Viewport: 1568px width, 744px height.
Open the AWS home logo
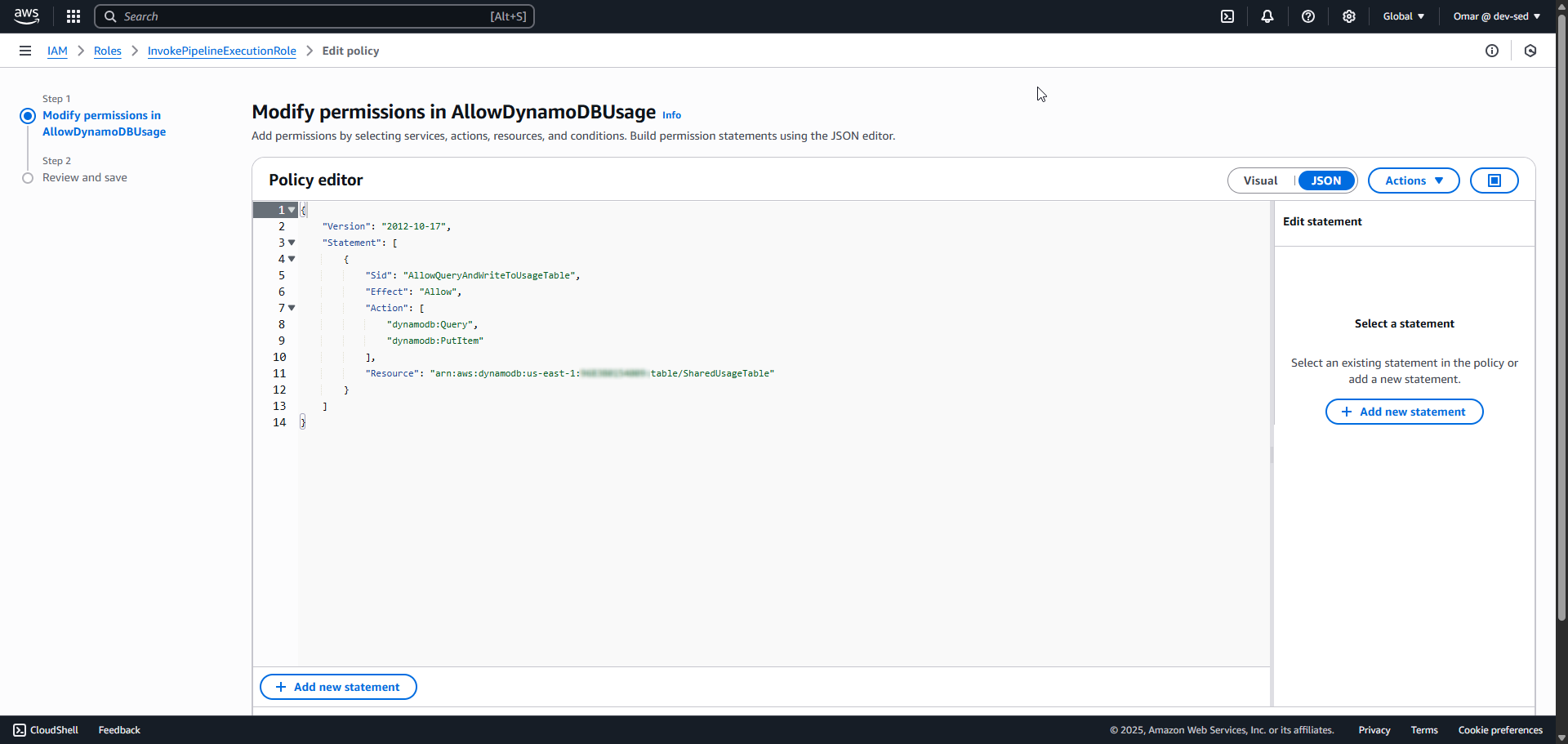pyautogui.click(x=26, y=16)
